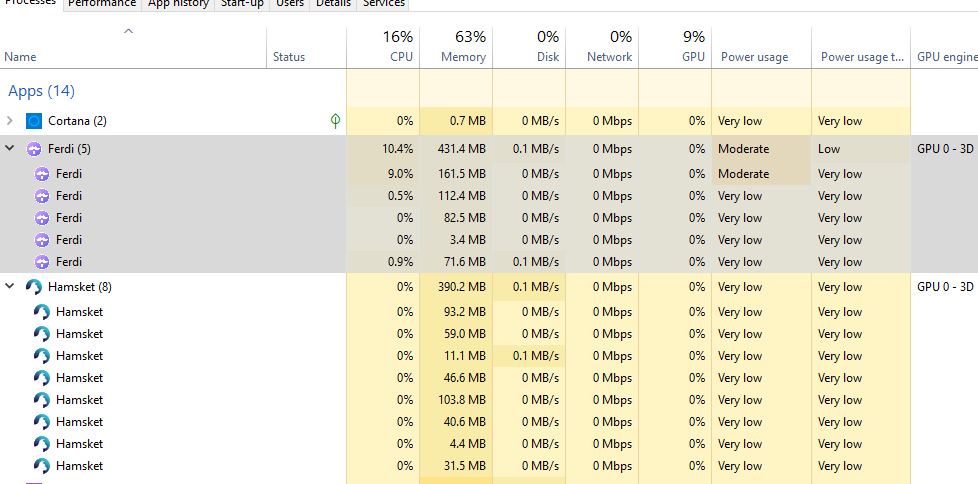Select Hamsket icon in the 31.5 MB row
This screenshot has height=484, width=978.
click(x=42, y=466)
